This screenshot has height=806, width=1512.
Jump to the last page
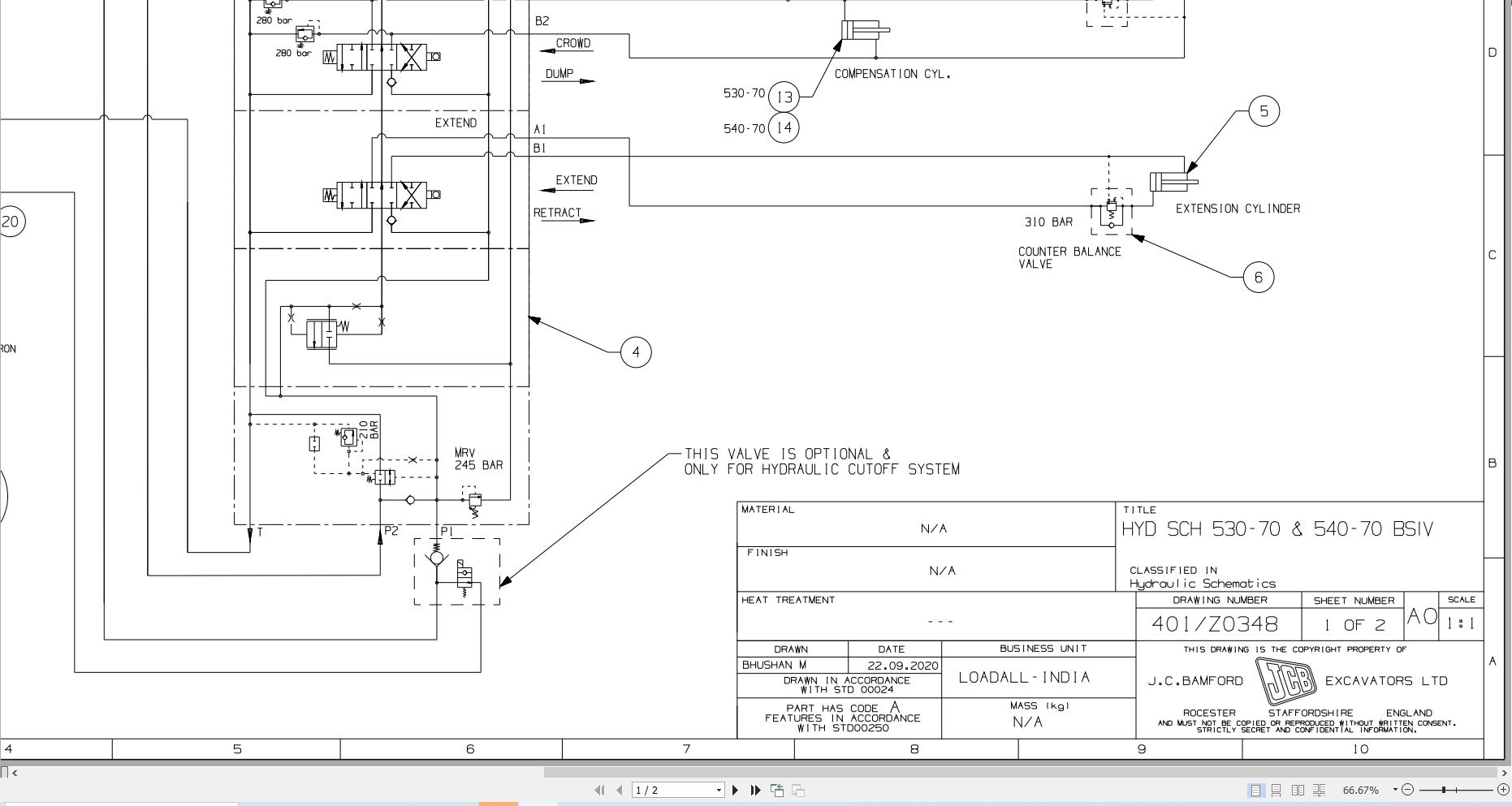(x=756, y=790)
